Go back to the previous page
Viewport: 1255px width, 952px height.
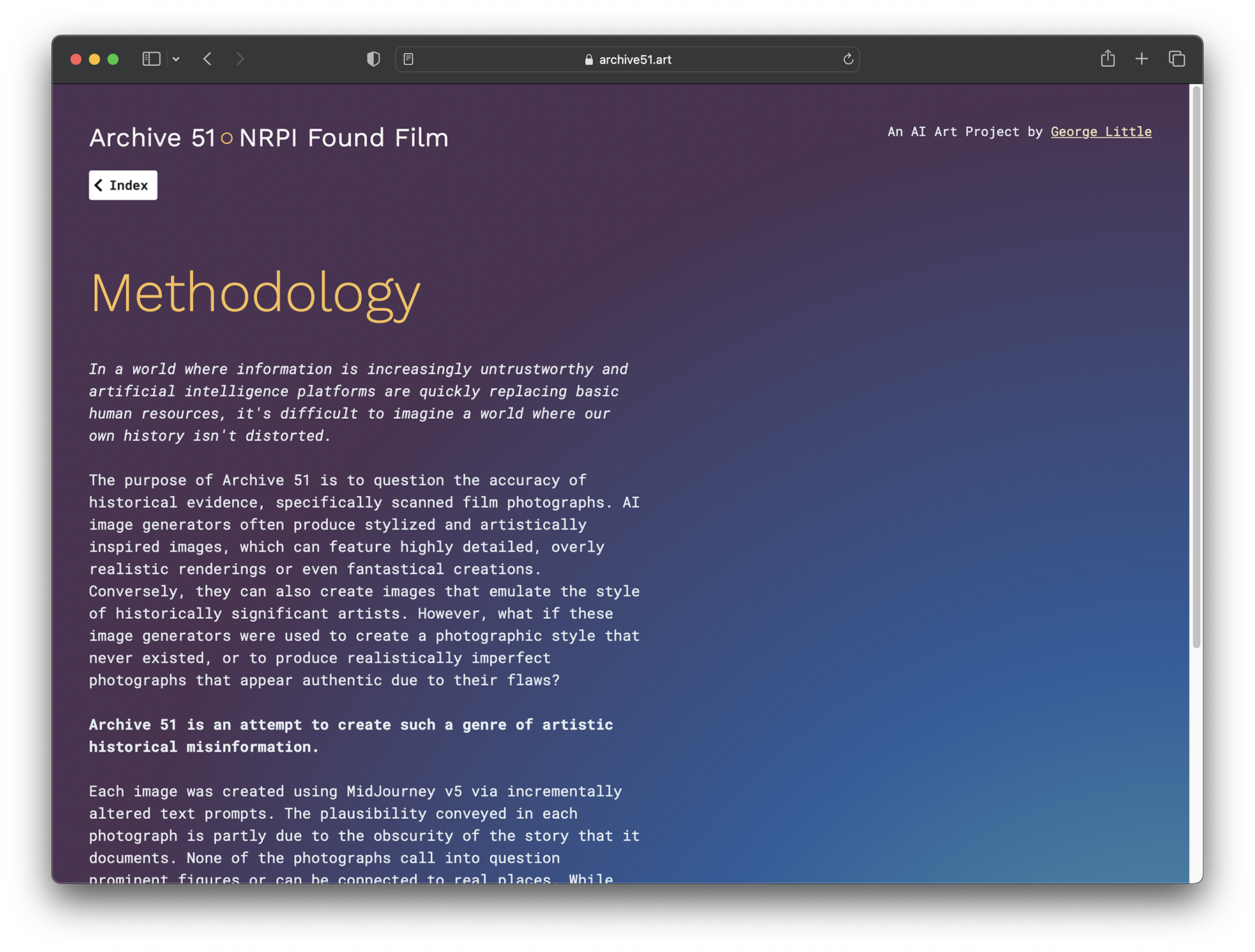pos(207,59)
